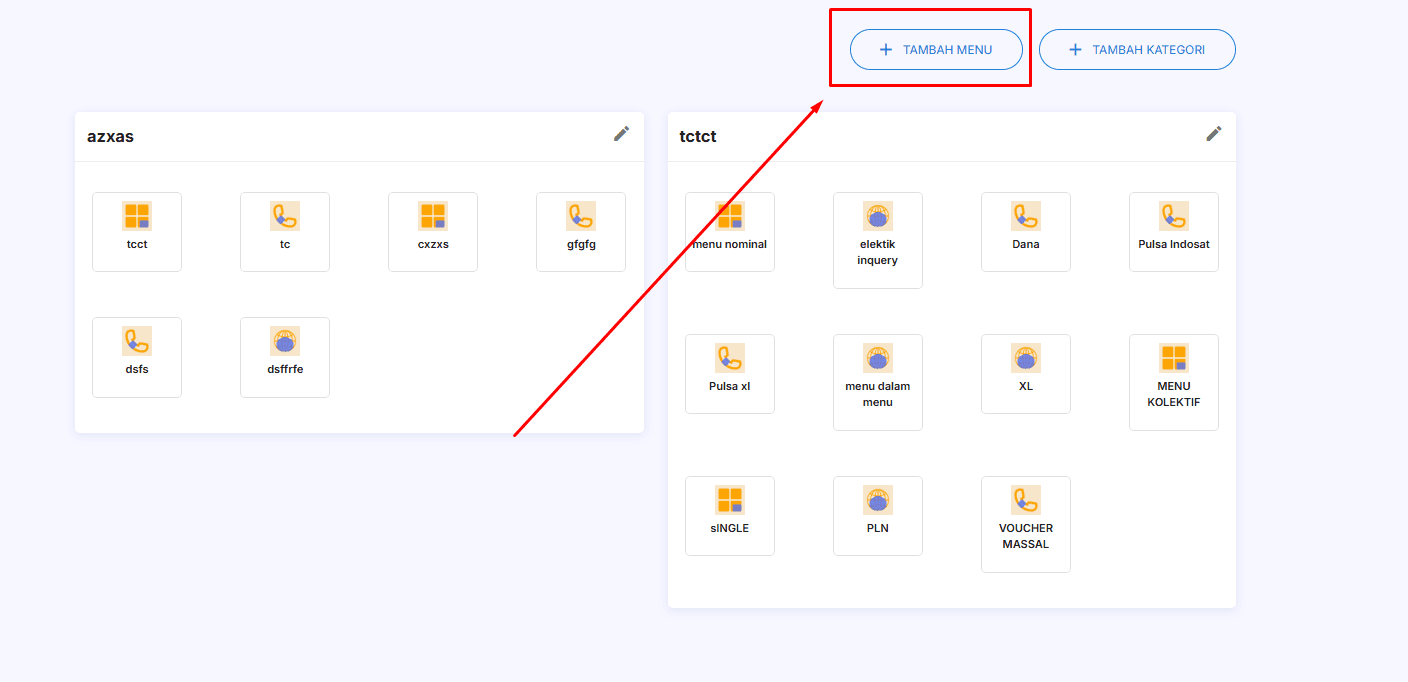
Task: Open the MENU KOLEKTIF tile
Action: point(1174,382)
